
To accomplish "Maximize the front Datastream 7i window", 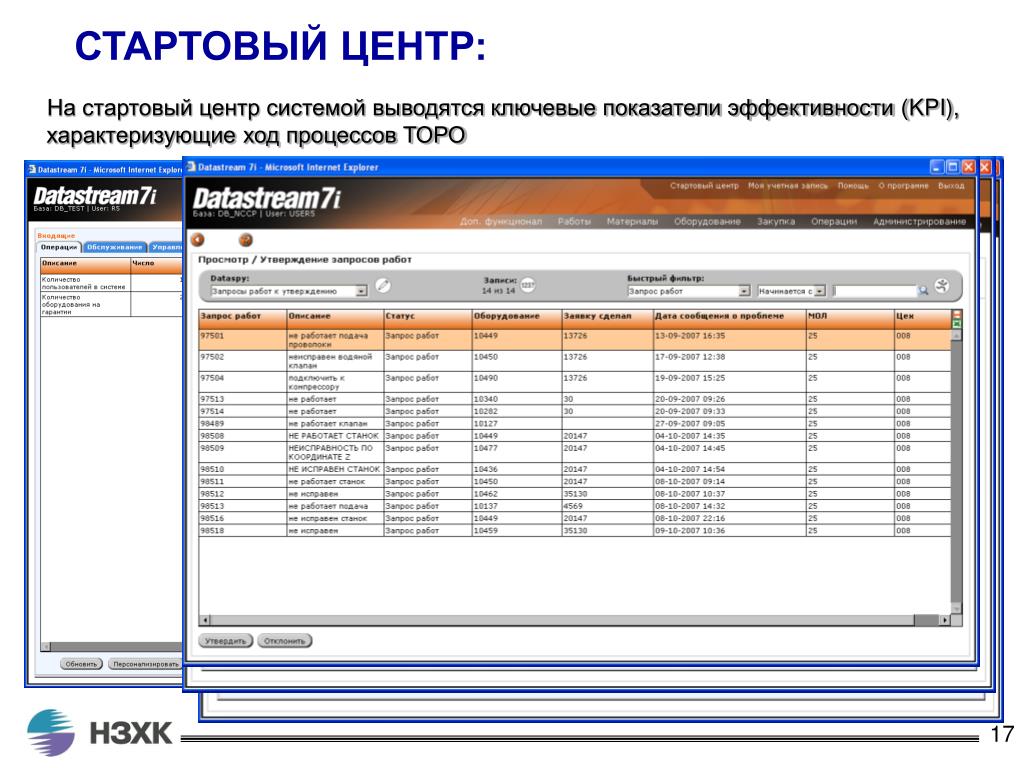I will (x=952, y=167).
